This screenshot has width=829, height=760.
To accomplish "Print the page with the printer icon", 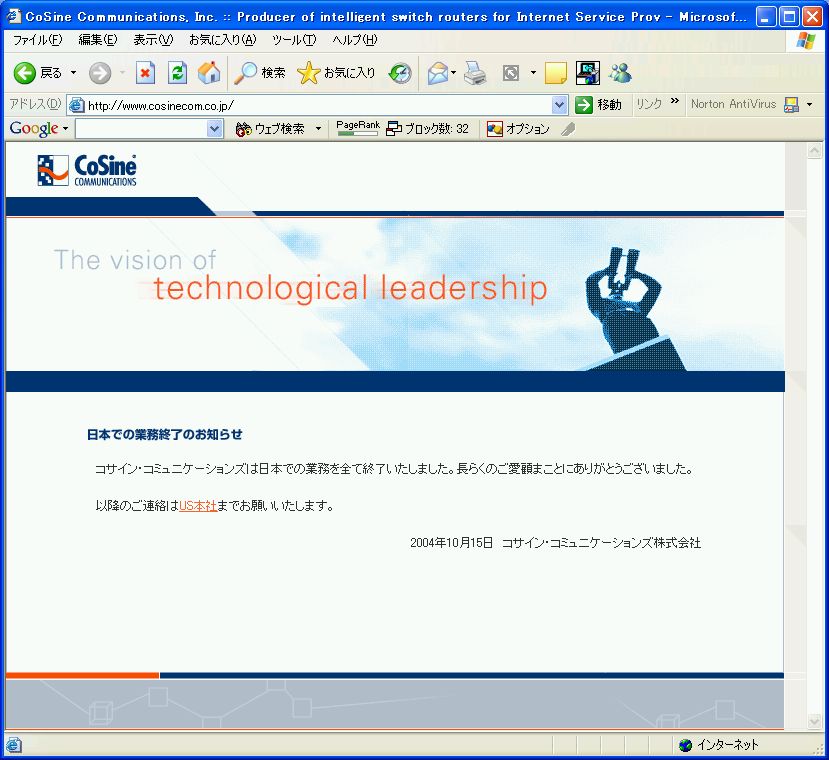I will pos(475,73).
